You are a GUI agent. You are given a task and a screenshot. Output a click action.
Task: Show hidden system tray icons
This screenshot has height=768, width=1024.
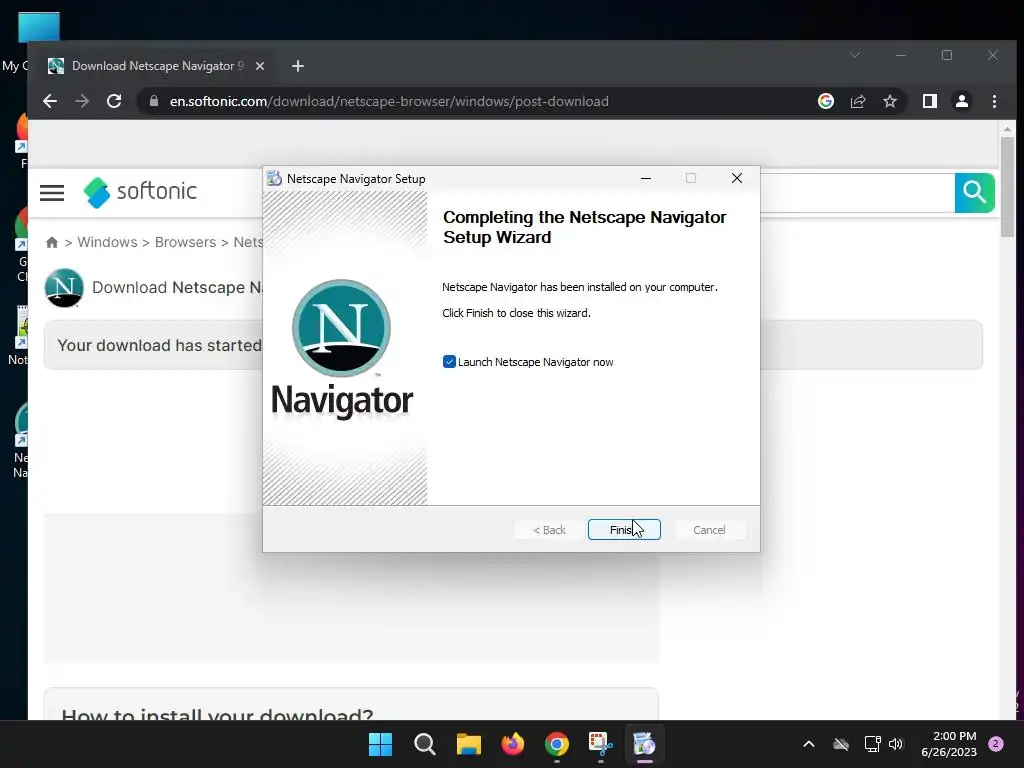[x=808, y=744]
